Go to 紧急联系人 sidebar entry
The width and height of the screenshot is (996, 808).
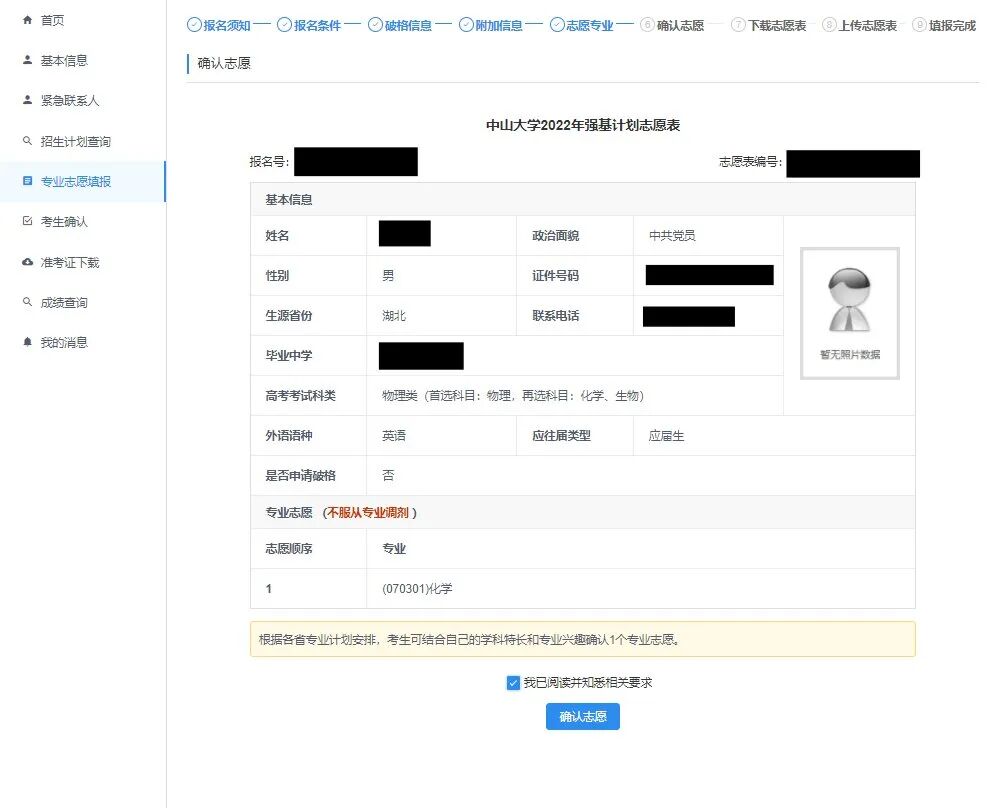(83, 100)
